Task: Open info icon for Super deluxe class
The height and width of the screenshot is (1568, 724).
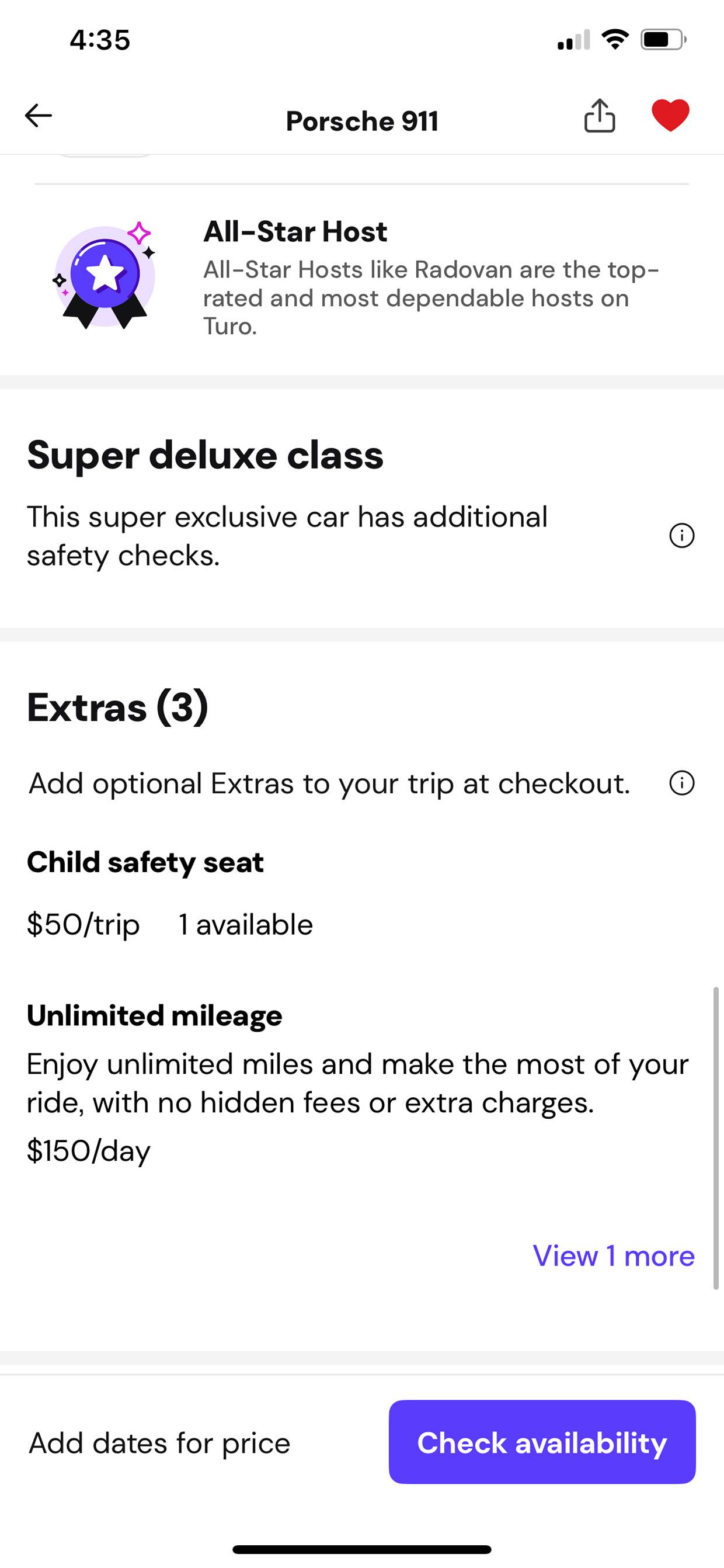Action: click(x=681, y=536)
